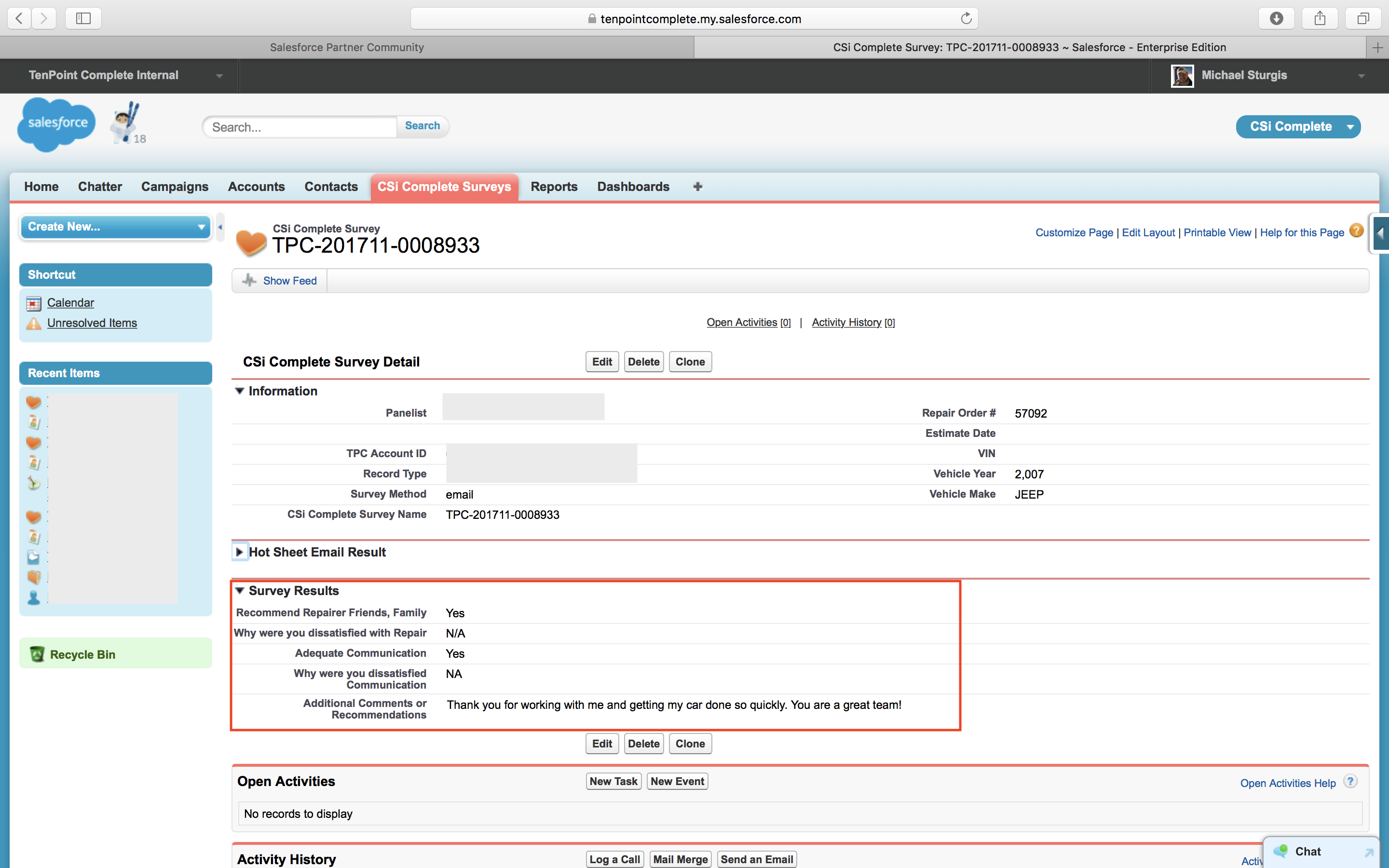Switch to the Reports tab
Image resolution: width=1389 pixels, height=868 pixels.
click(553, 187)
